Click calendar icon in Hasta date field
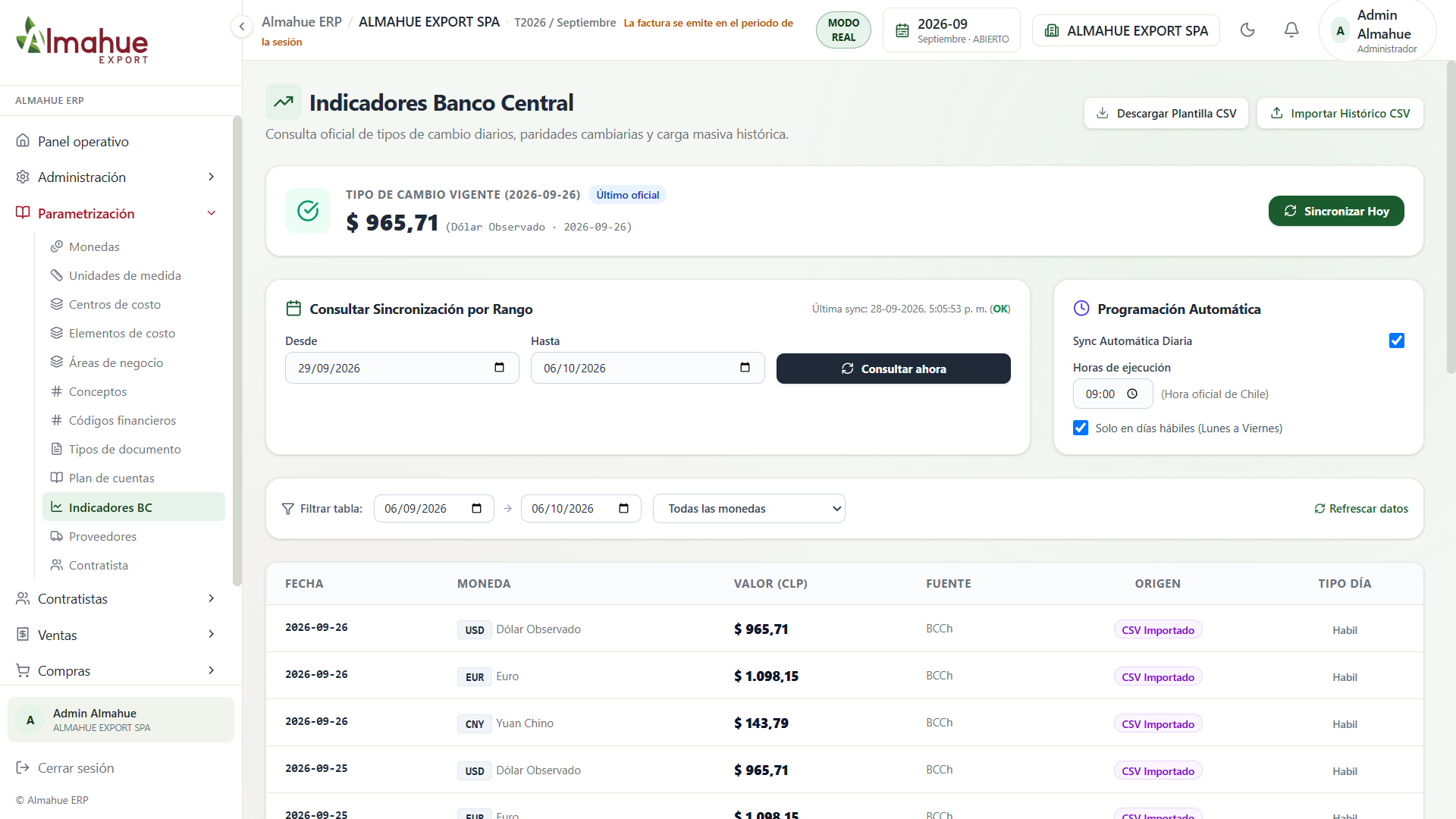The image size is (1456, 819). click(745, 368)
